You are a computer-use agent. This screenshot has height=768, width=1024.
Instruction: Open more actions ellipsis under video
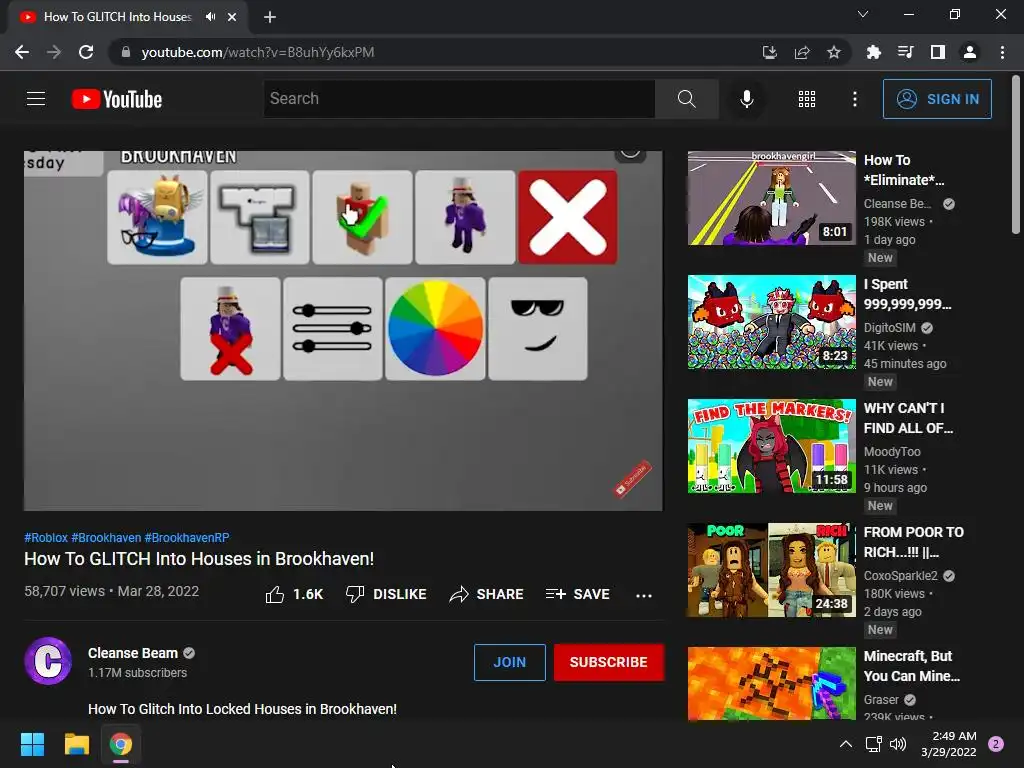point(644,595)
